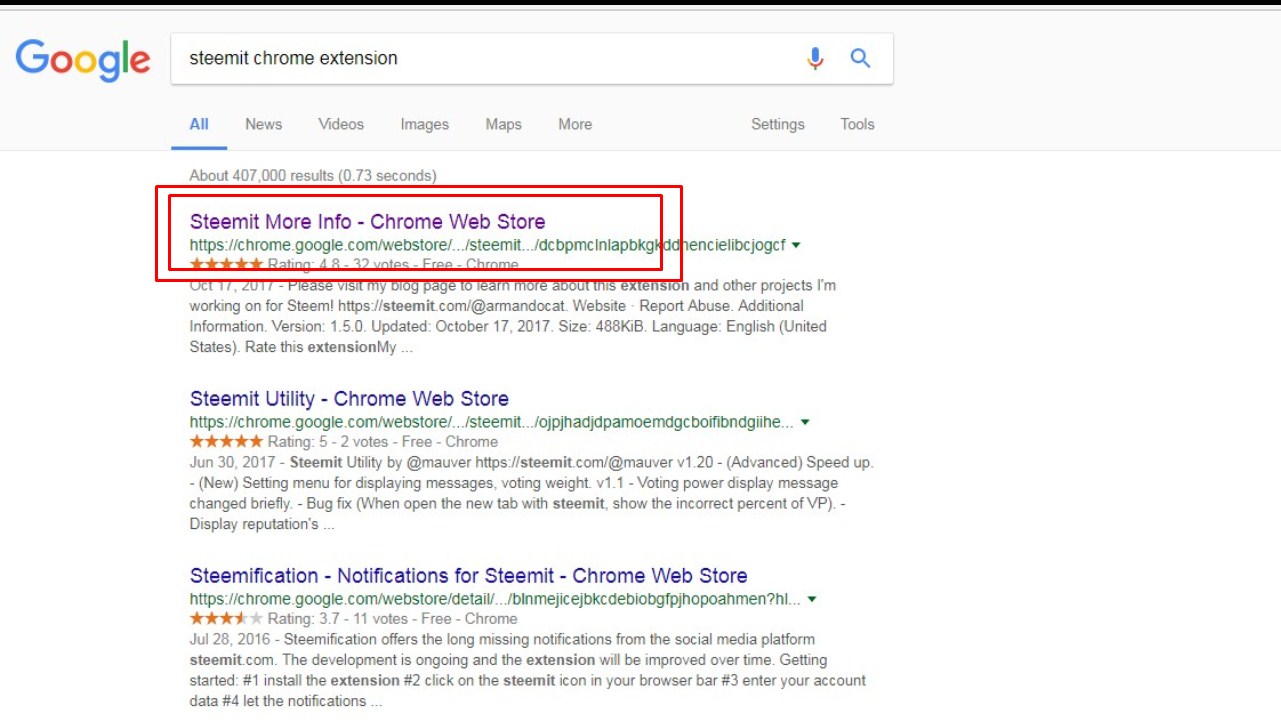The width and height of the screenshot is (1281, 720).
Task: Switch to the News tab
Action: pos(263,125)
